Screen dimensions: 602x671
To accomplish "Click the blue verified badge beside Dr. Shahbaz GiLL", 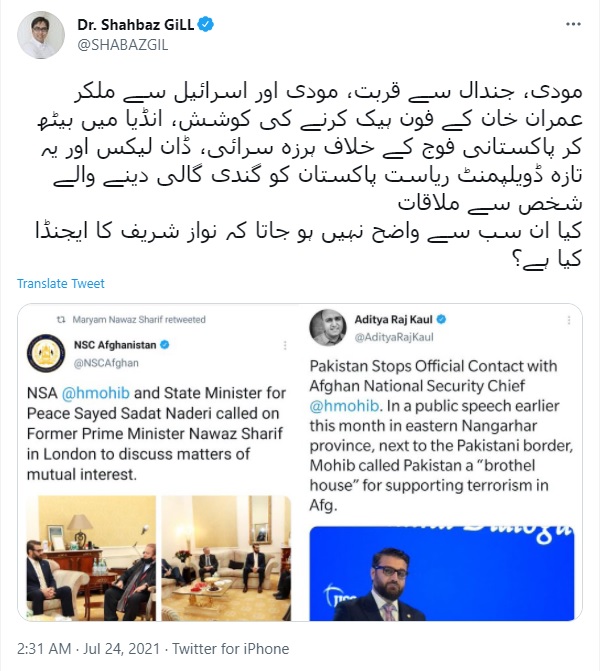I will pyautogui.click(x=206, y=24).
